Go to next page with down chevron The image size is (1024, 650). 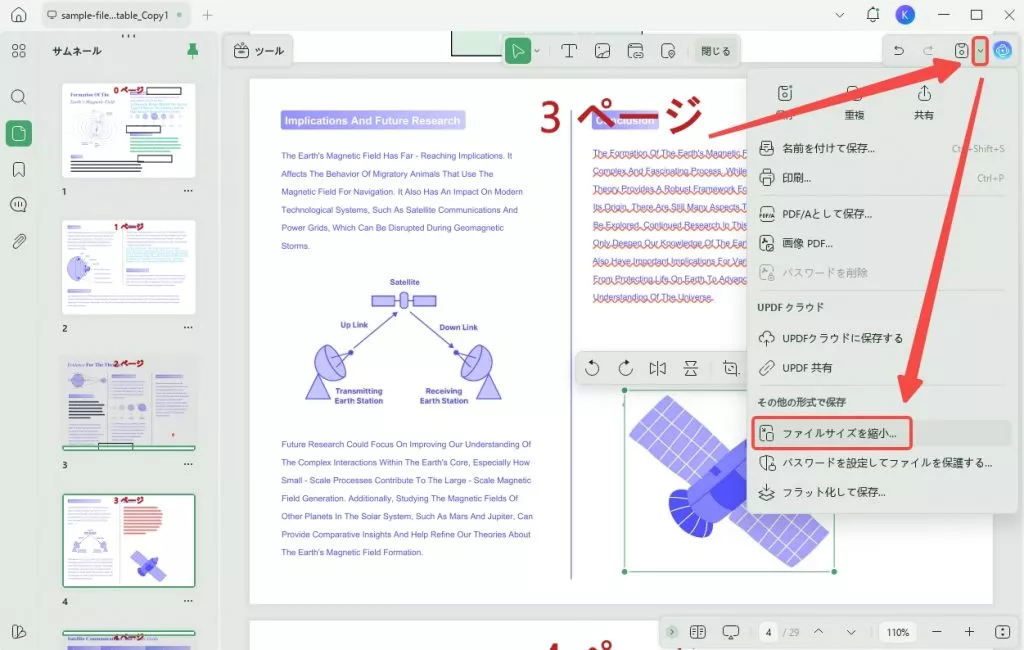click(x=850, y=632)
